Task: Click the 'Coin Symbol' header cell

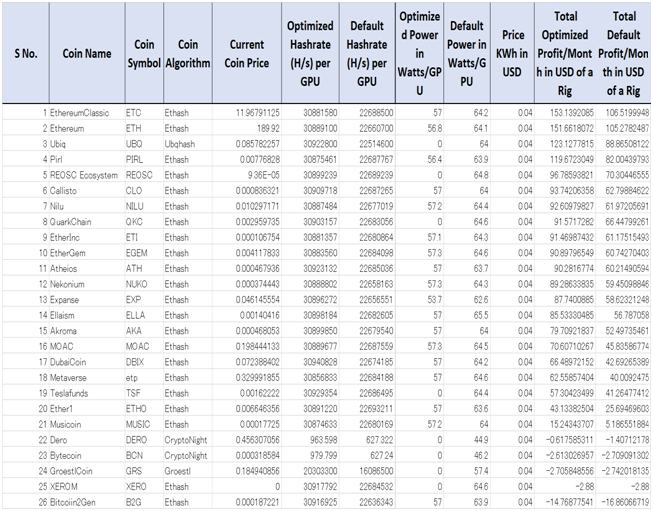Action: [x=144, y=53]
